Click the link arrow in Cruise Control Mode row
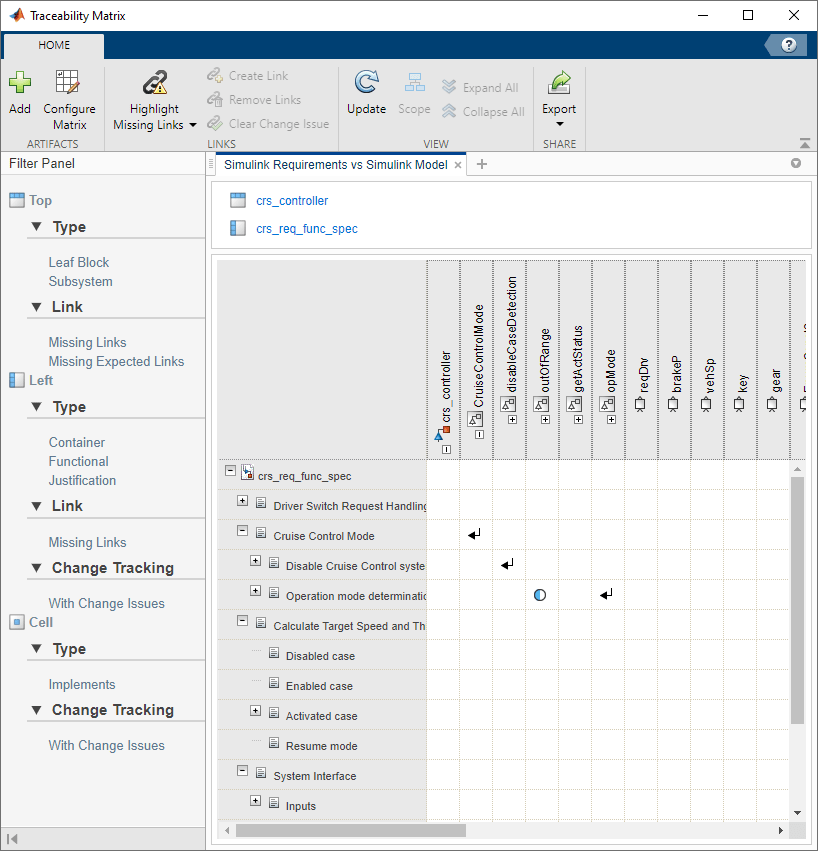The height and width of the screenshot is (851, 818). (474, 535)
